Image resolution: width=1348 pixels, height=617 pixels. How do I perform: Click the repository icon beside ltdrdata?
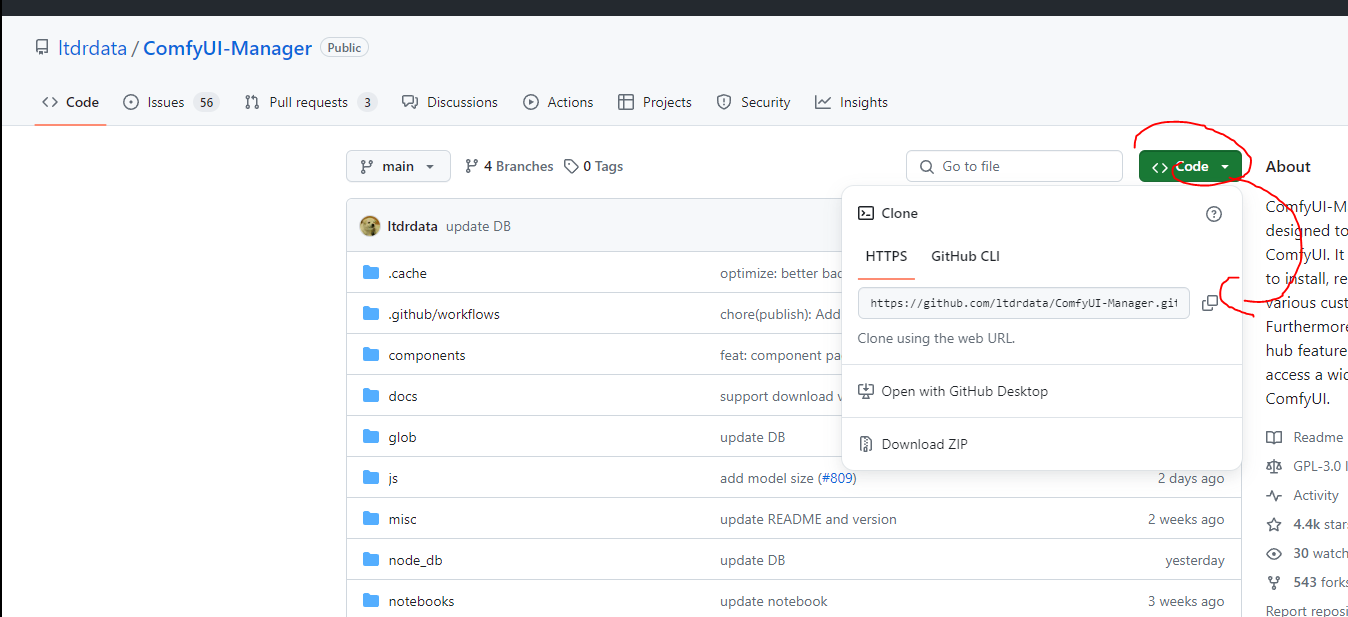click(42, 48)
